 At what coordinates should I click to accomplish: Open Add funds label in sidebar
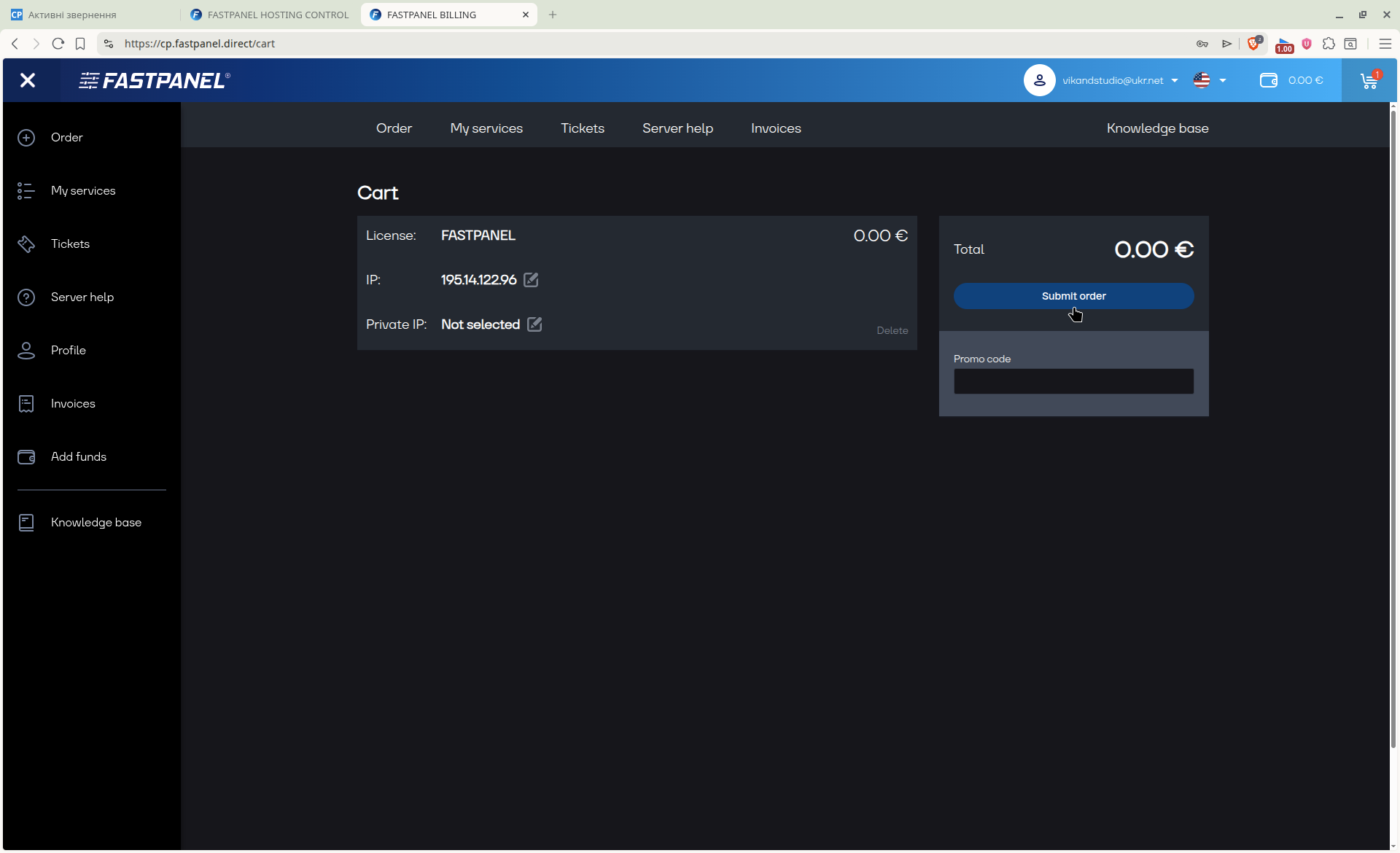click(x=79, y=457)
